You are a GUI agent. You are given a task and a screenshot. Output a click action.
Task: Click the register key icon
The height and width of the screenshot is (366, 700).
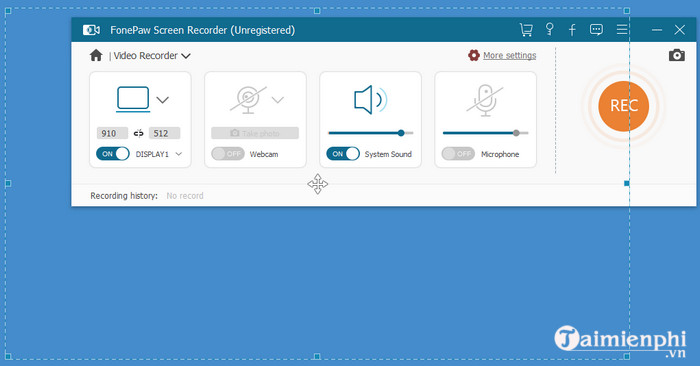[x=550, y=29]
